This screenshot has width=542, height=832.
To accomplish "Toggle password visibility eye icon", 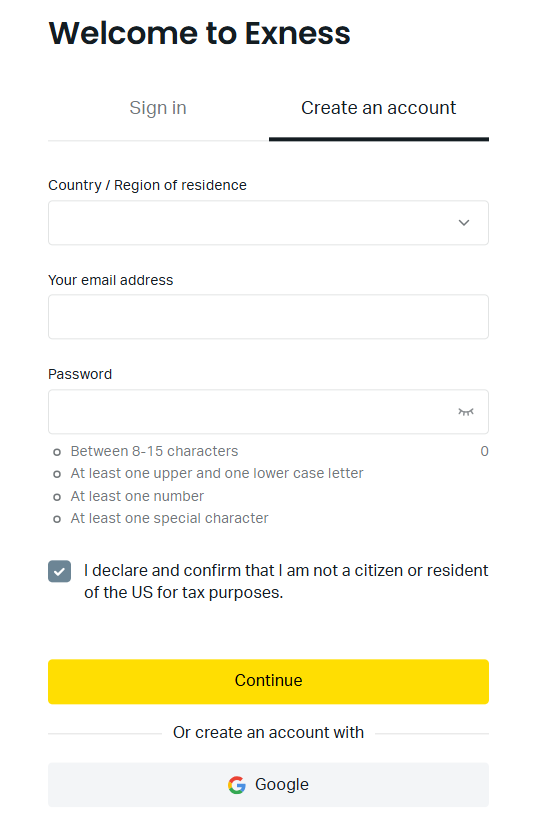I will (x=466, y=412).
